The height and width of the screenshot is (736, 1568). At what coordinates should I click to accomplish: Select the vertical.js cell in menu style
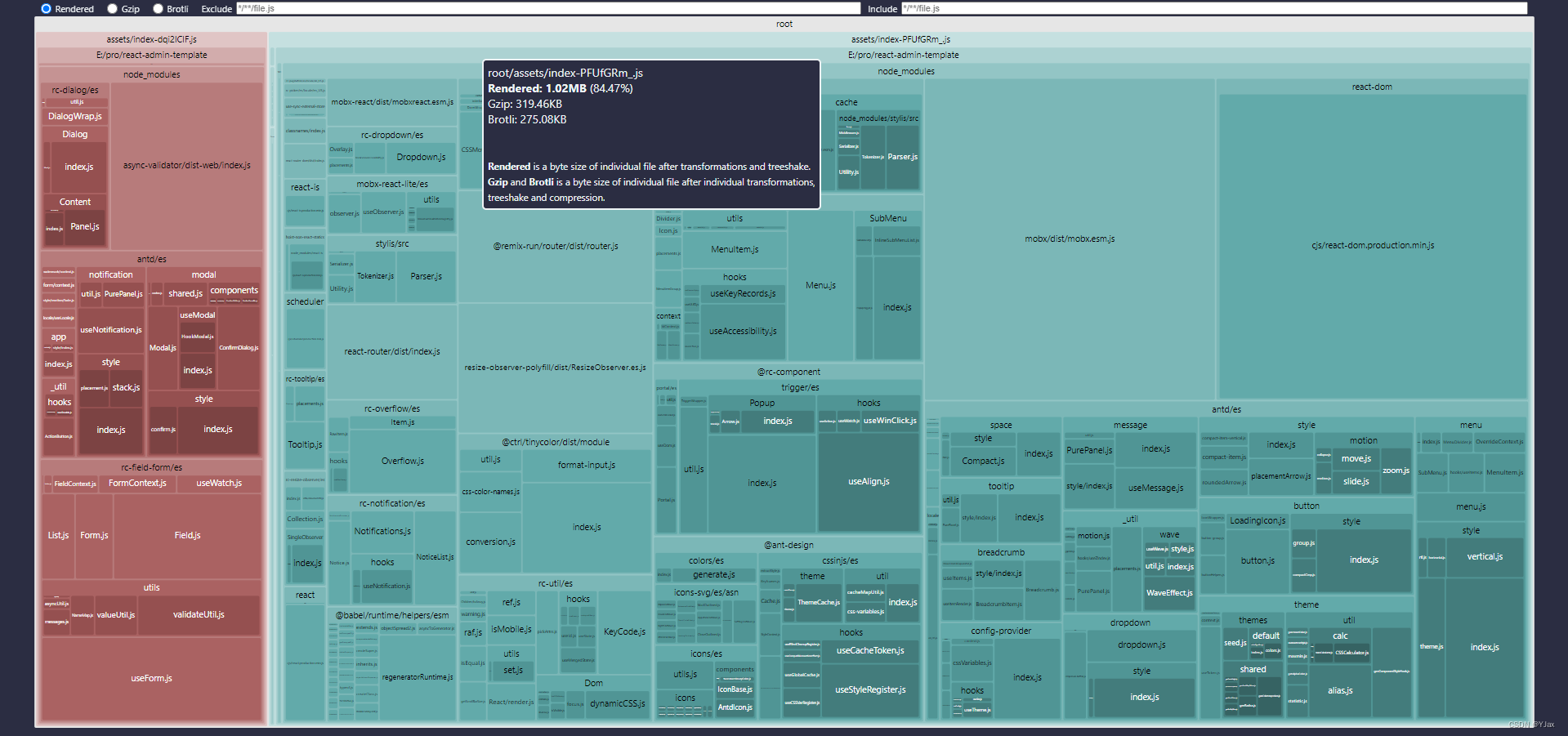[1485, 557]
